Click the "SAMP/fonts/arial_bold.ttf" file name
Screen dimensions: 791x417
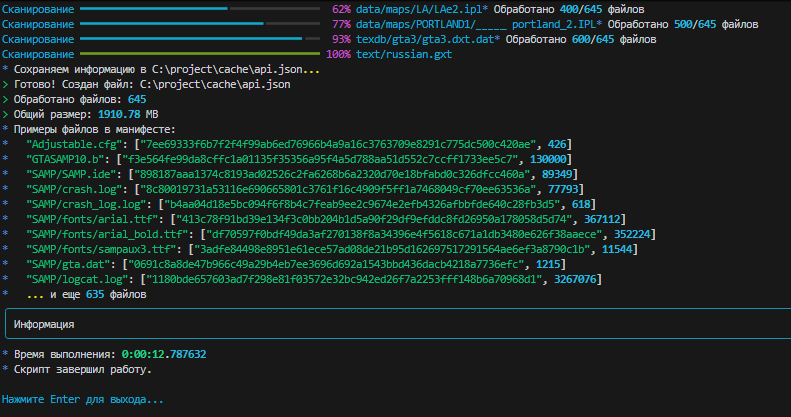tap(107, 234)
